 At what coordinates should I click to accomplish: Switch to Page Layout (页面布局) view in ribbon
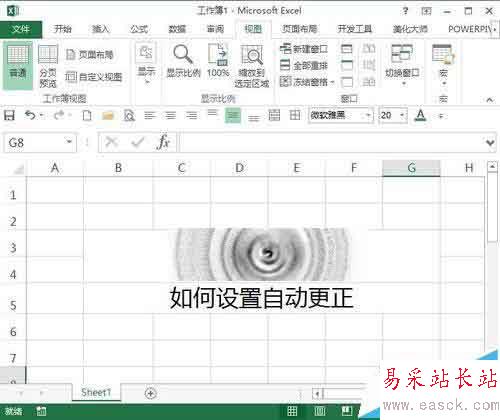[90, 54]
